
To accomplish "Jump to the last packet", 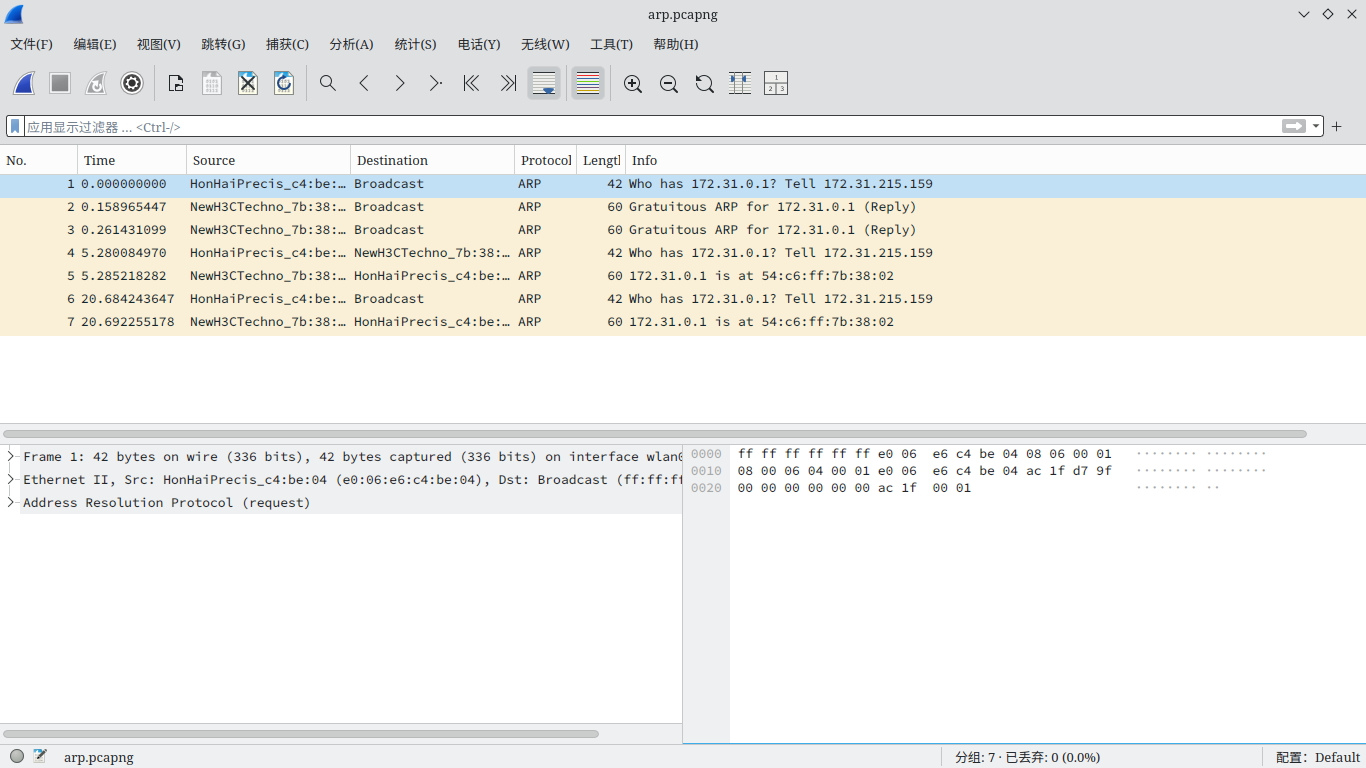I will coord(508,84).
